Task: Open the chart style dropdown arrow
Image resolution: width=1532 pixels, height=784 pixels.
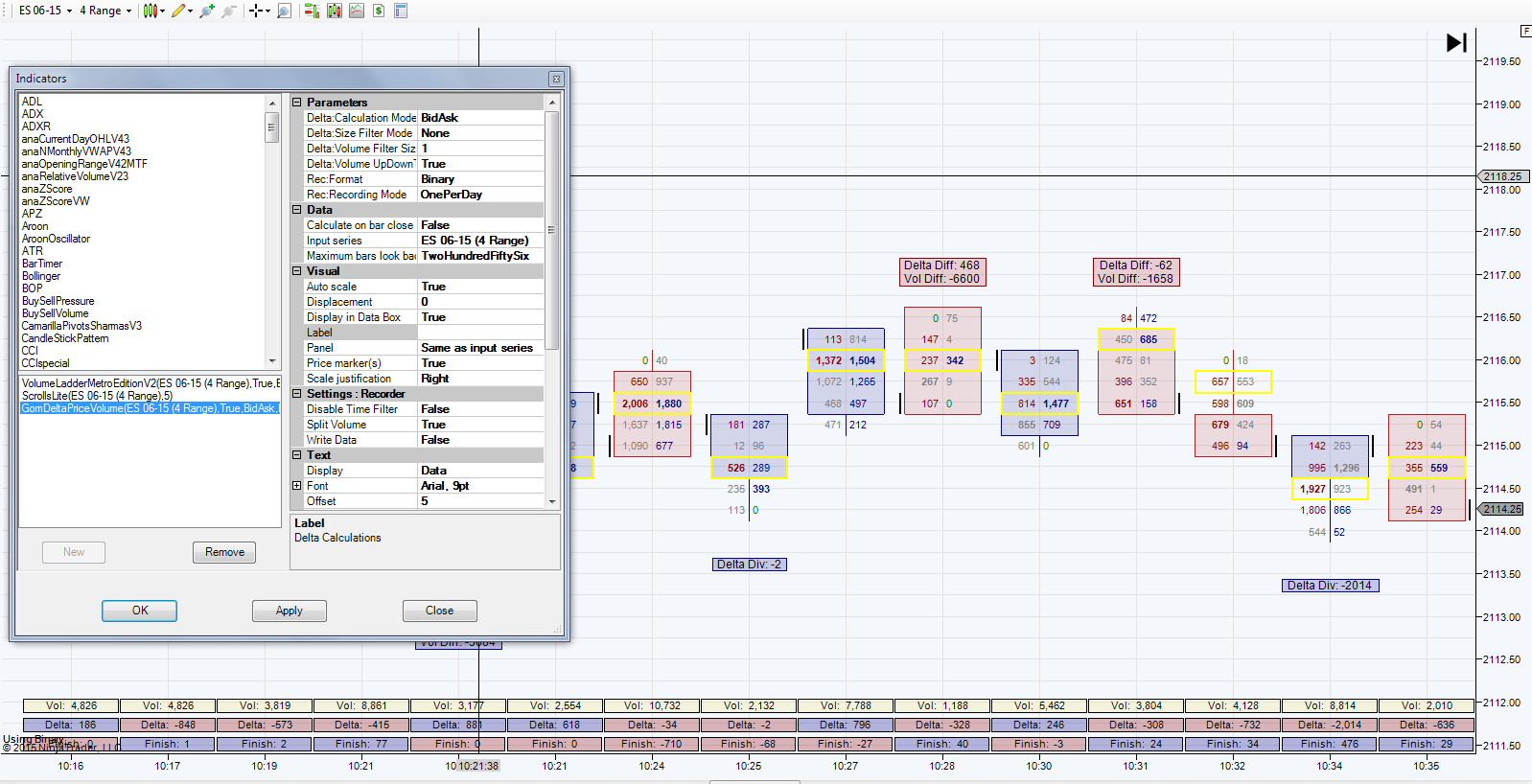Action: pyautogui.click(x=162, y=12)
